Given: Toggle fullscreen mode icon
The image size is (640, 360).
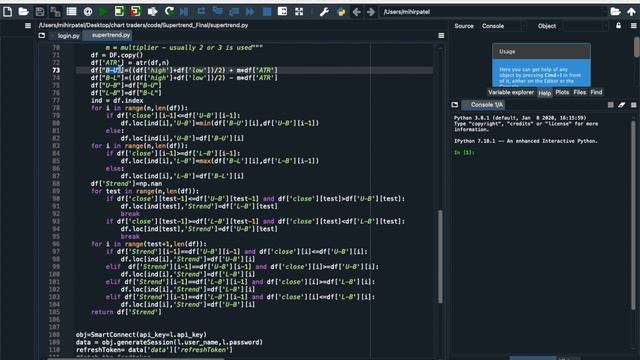Looking at the screenshot, I should pyautogui.click(x=299, y=12).
